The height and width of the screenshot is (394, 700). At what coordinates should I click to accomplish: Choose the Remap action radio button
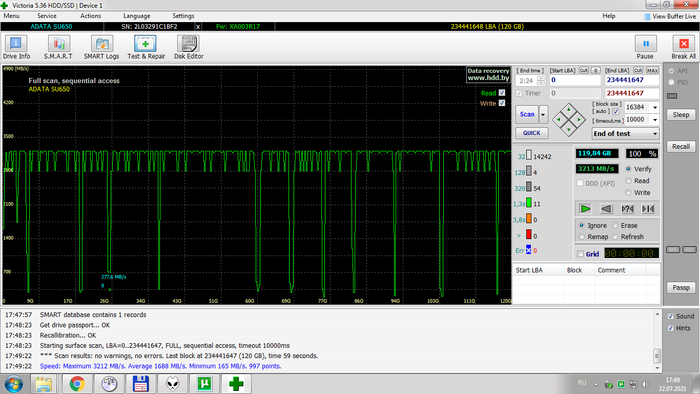point(582,236)
